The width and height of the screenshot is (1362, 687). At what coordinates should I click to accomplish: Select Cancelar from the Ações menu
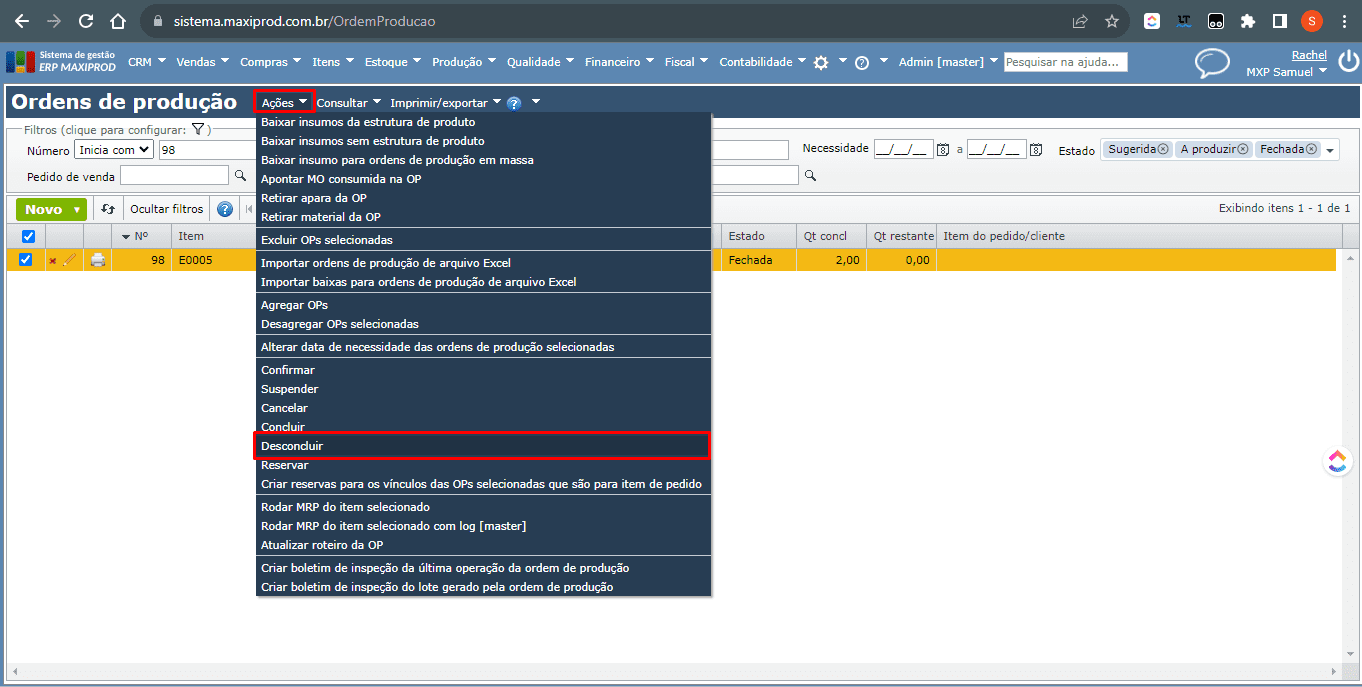(x=482, y=408)
